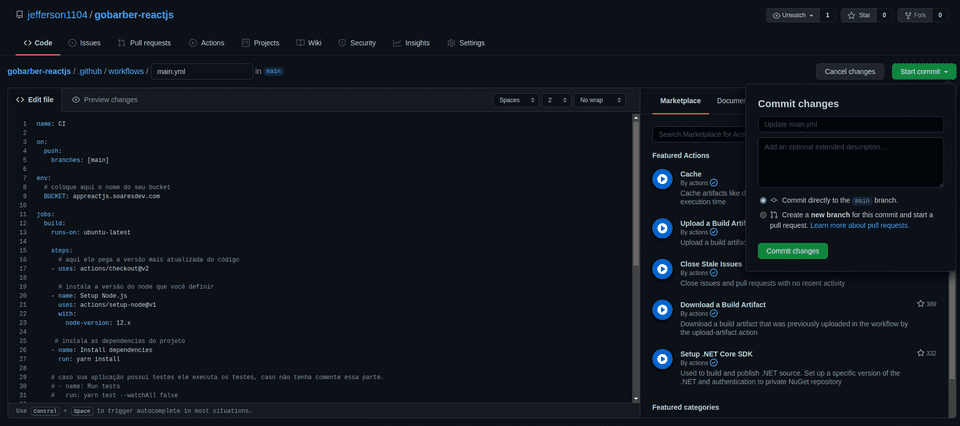This screenshot has width=960, height=426.
Task: Open the Spaces indent mode dropdown
Action: coord(515,100)
